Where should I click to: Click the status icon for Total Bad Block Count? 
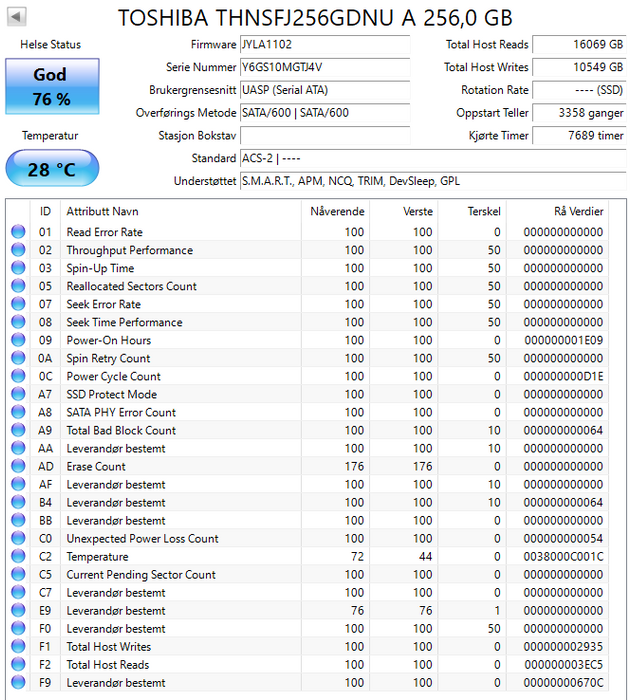point(18,430)
